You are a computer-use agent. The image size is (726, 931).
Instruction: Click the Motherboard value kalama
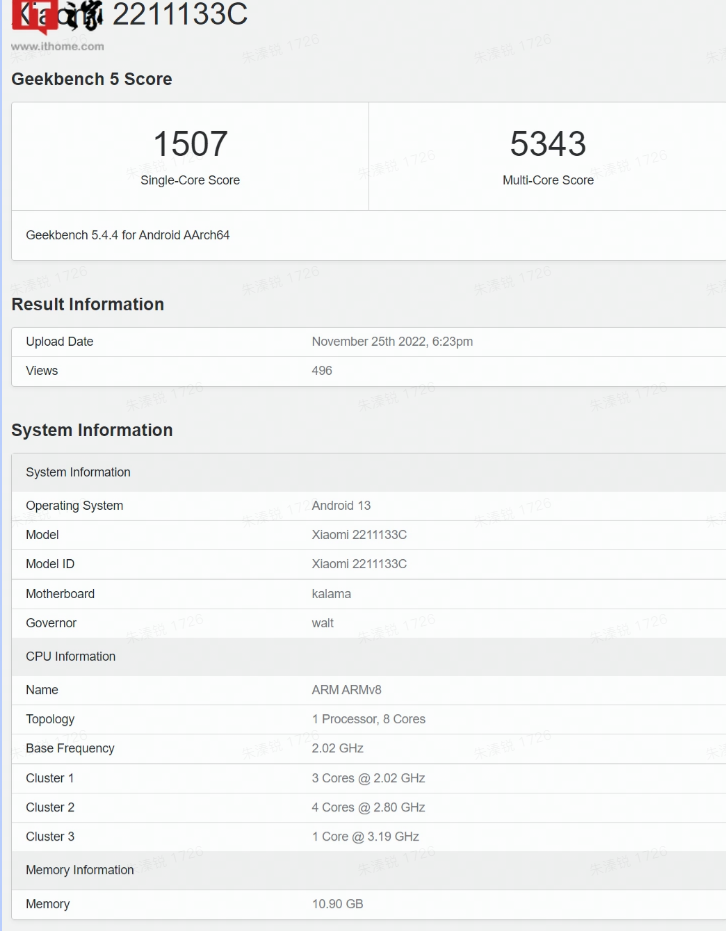pos(331,594)
